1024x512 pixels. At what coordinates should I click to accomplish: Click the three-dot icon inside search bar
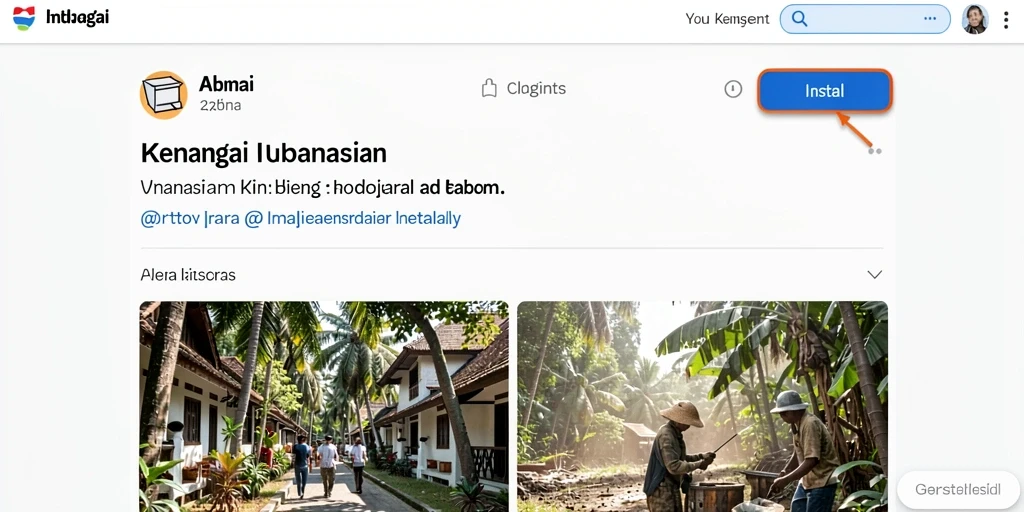click(930, 19)
